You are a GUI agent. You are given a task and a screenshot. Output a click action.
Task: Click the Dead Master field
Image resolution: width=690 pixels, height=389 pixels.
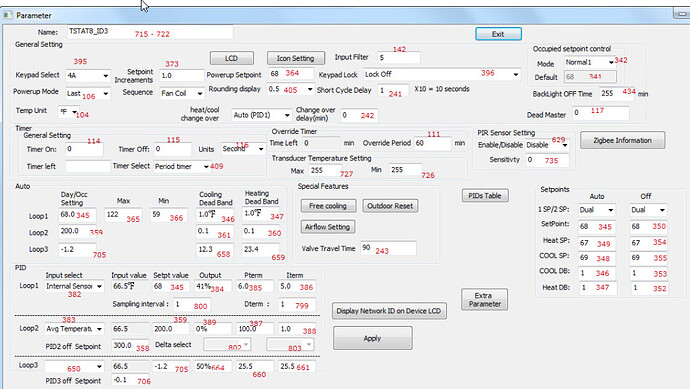[x=600, y=113]
